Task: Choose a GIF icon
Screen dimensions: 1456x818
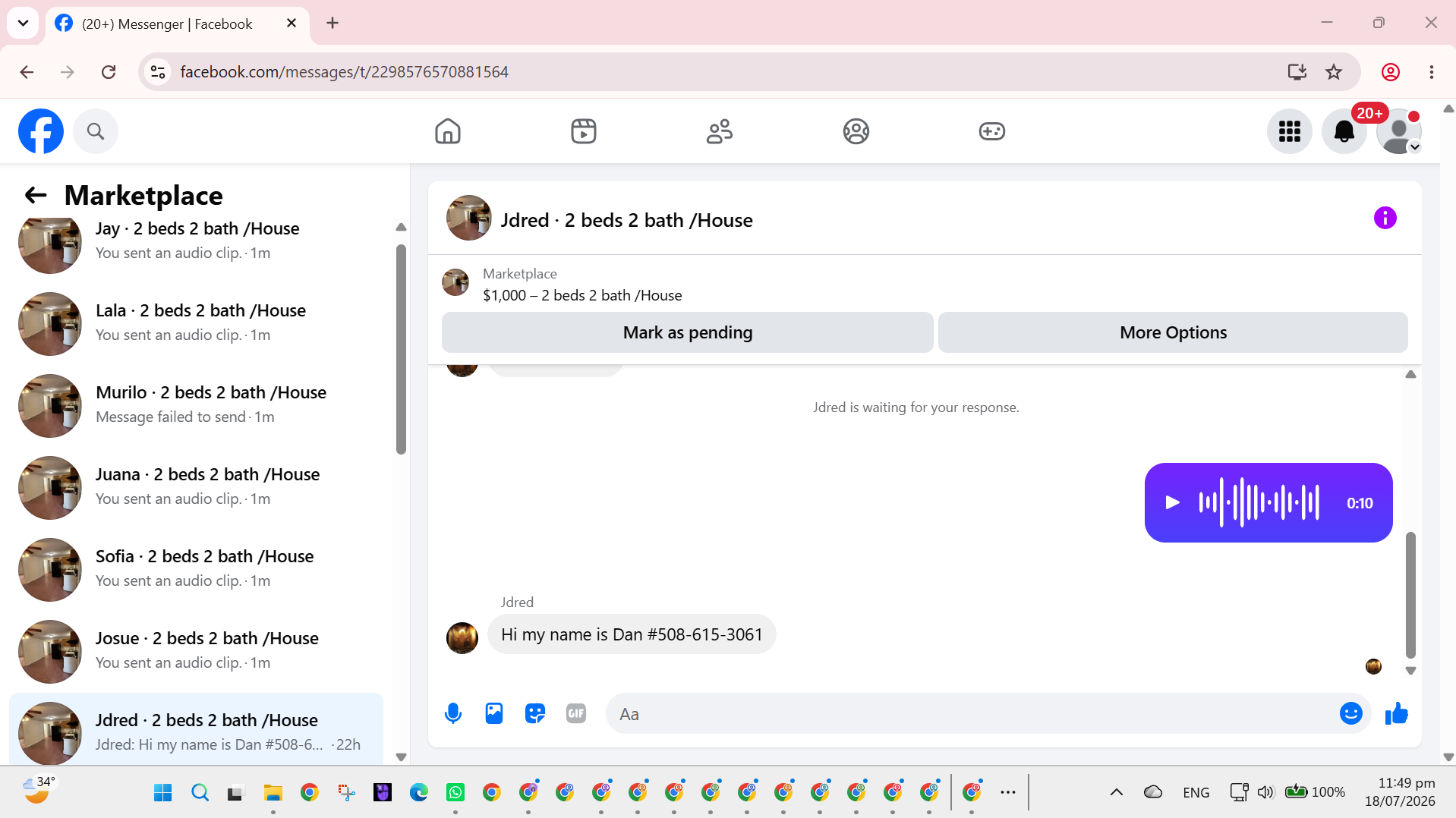Action: click(576, 713)
